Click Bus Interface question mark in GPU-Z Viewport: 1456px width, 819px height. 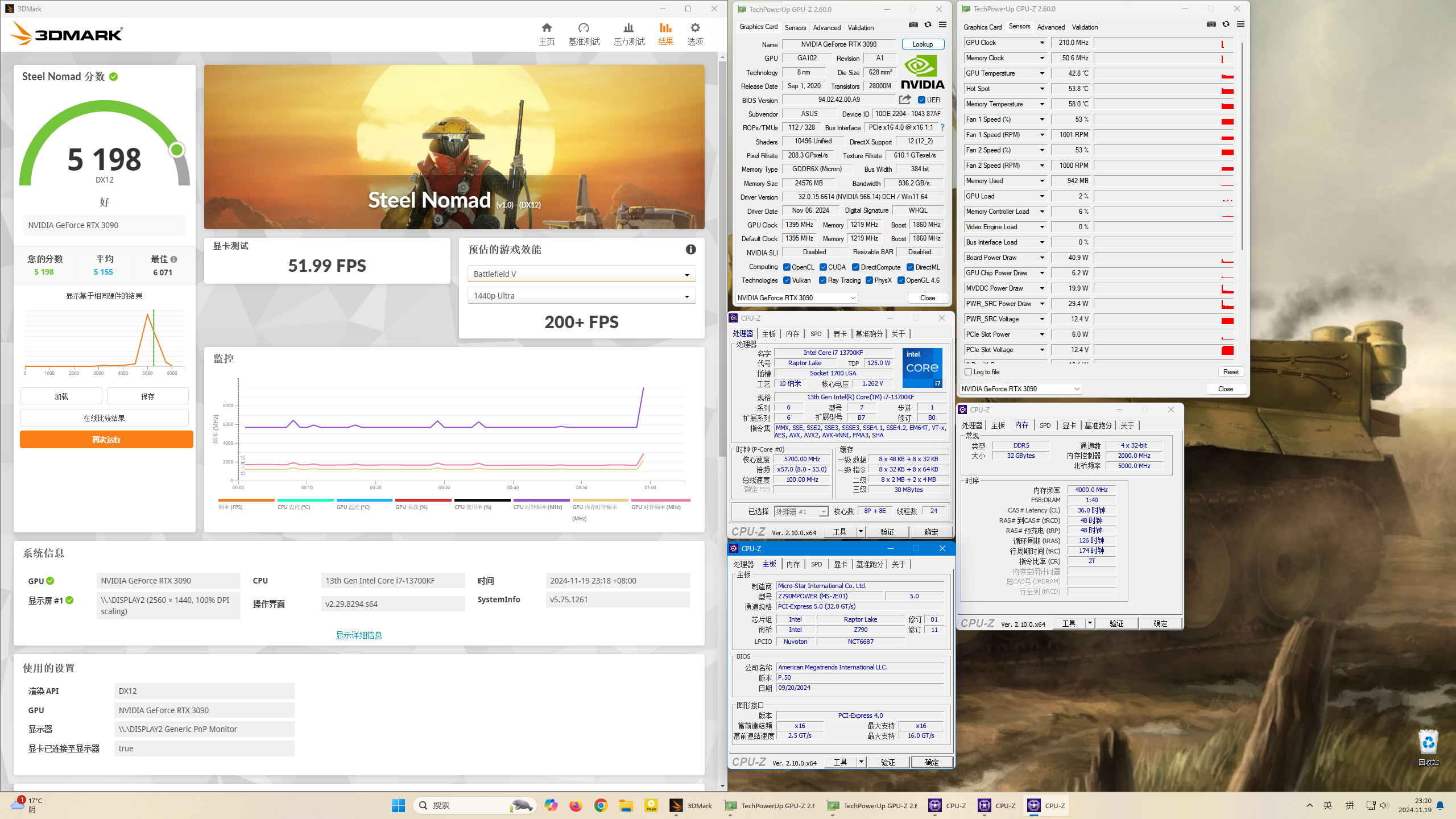(x=942, y=127)
